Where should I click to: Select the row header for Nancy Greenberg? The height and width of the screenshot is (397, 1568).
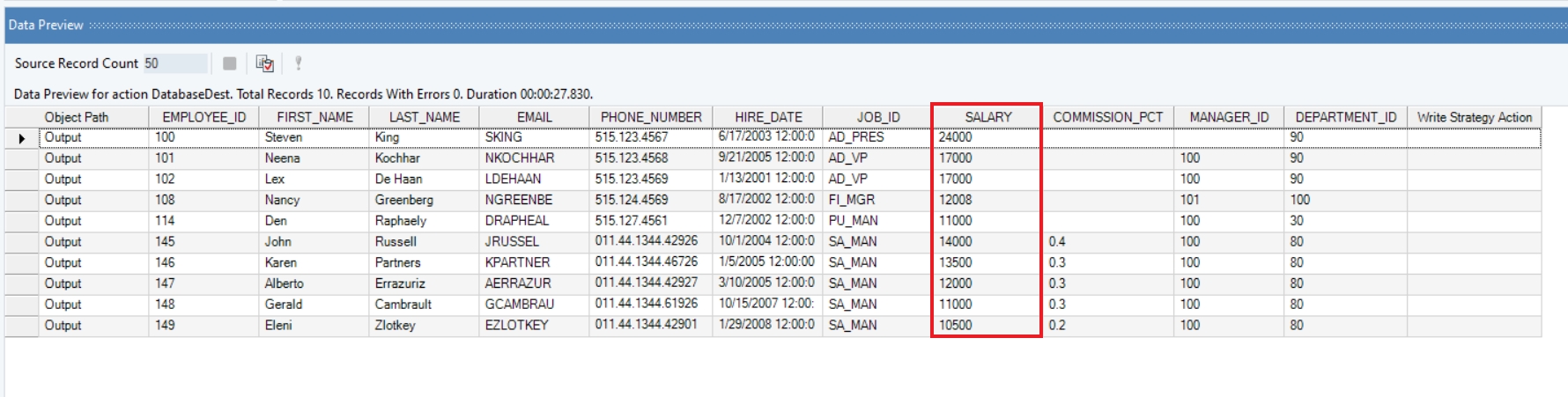tap(22, 201)
